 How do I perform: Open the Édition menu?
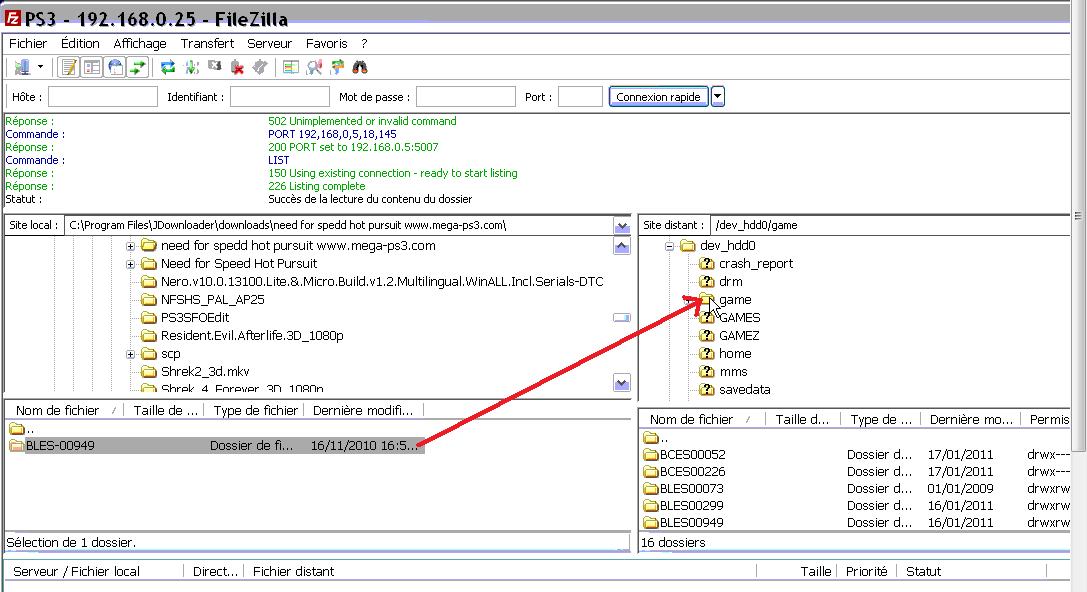(80, 43)
